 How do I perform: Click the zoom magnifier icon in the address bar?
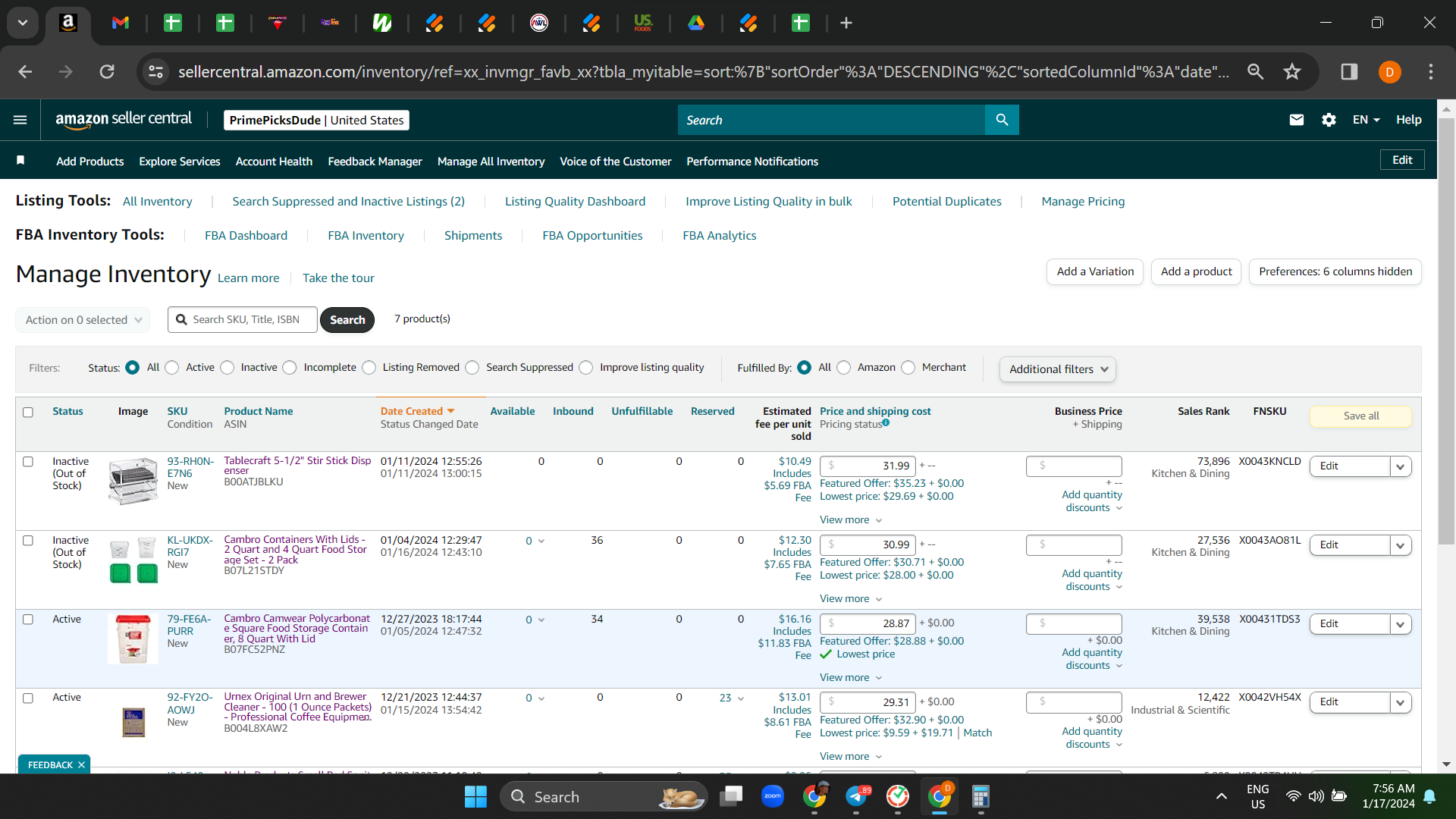click(x=1256, y=71)
